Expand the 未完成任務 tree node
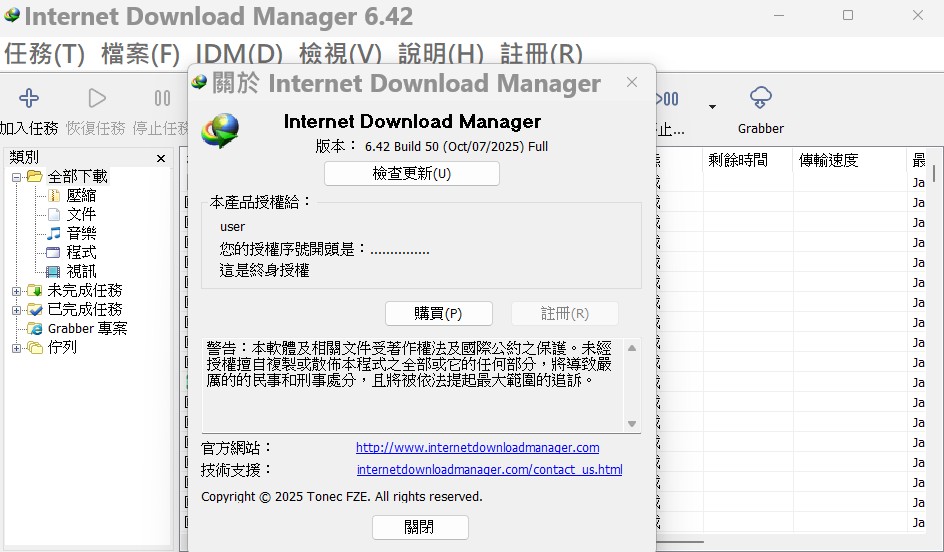This screenshot has width=944, height=552. 17,291
